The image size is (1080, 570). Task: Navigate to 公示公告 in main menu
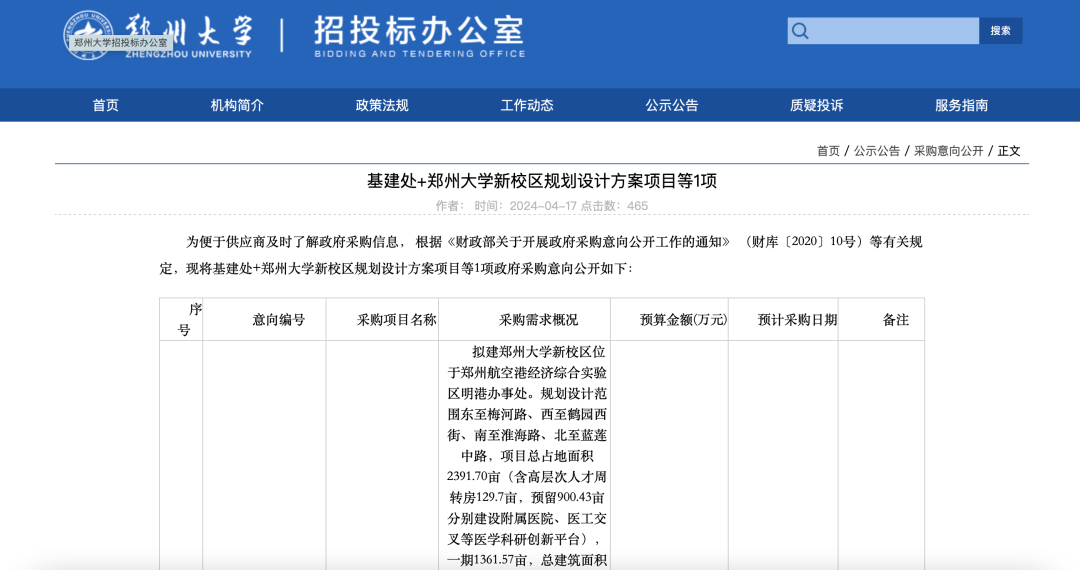pyautogui.click(x=672, y=105)
